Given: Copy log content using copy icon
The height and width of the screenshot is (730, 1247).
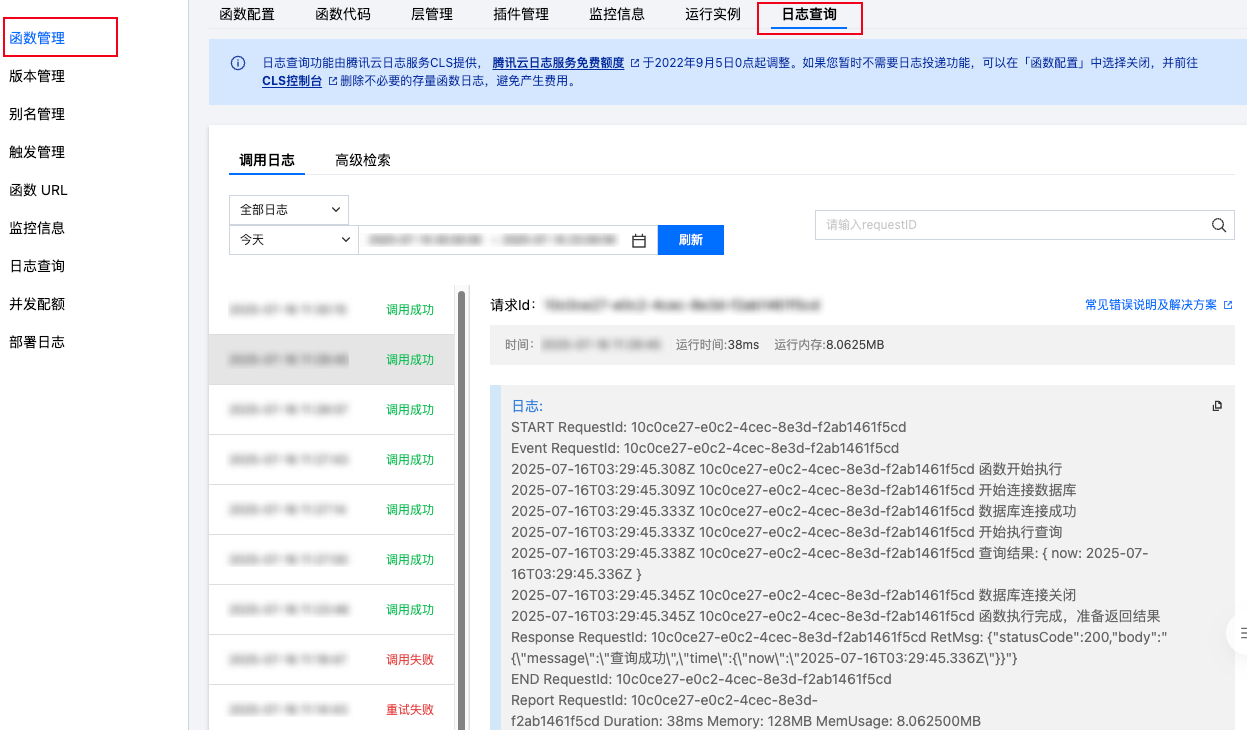Looking at the screenshot, I should tap(1217, 406).
